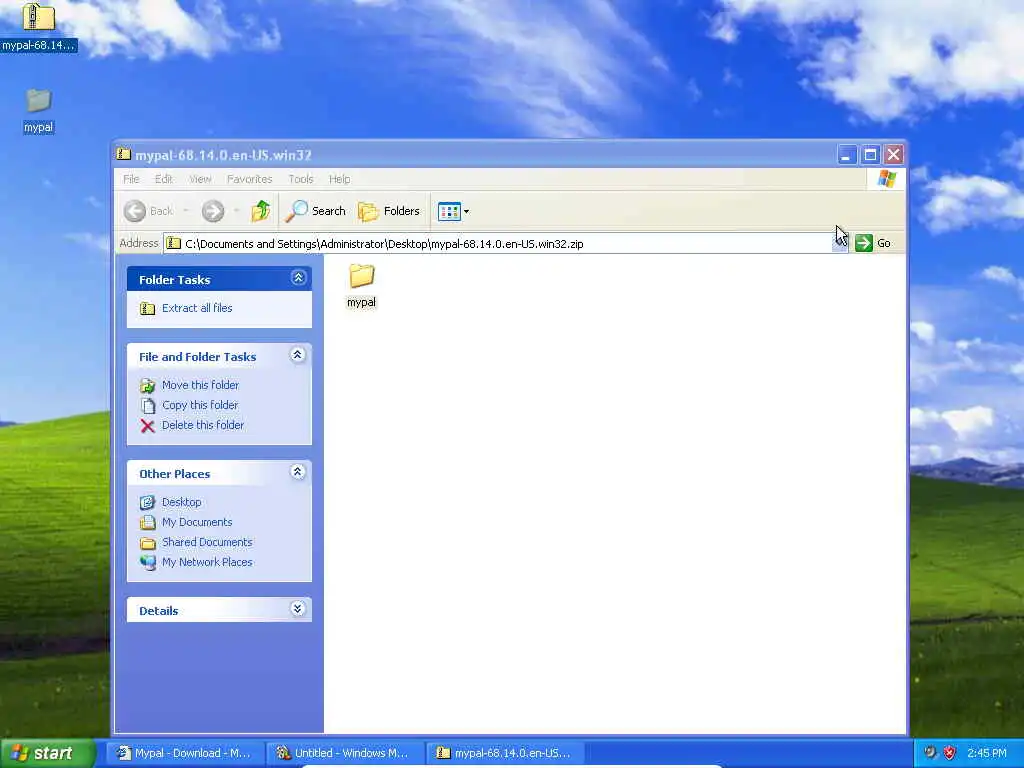Click the Windows flag logo in menu bar
The width and height of the screenshot is (1024, 768).
coord(887,178)
